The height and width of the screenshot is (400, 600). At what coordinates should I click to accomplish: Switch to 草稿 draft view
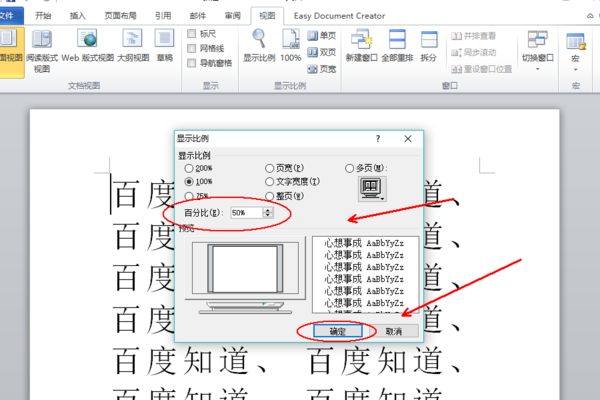coord(165,46)
